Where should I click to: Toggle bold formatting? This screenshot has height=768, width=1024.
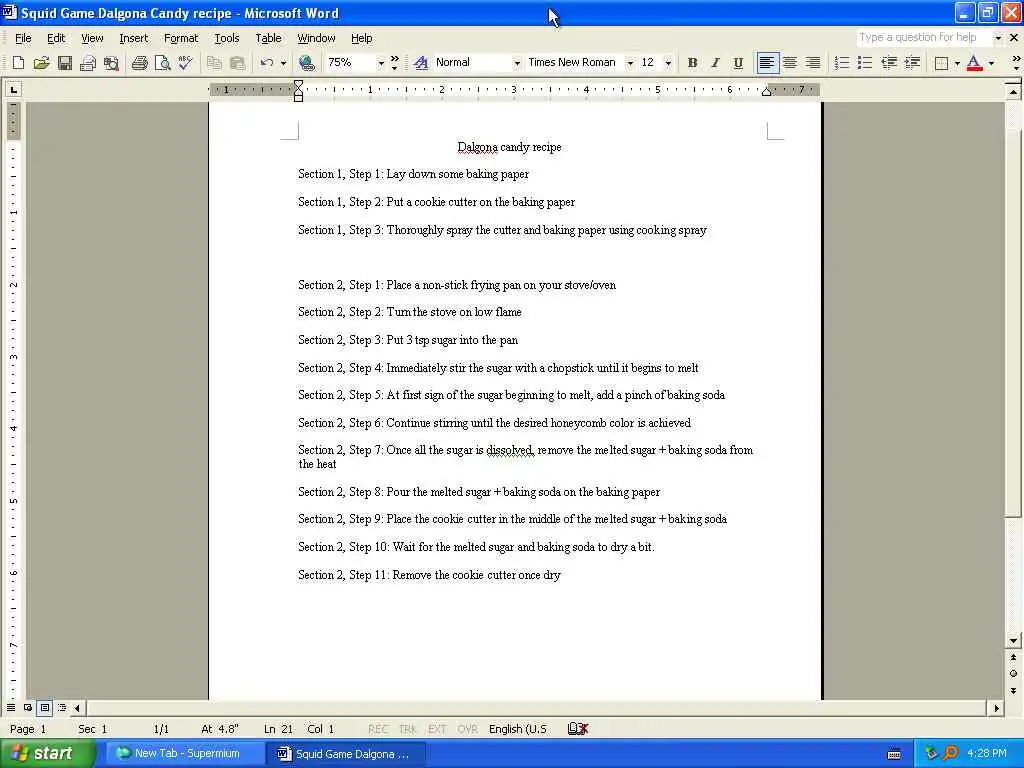coord(692,63)
